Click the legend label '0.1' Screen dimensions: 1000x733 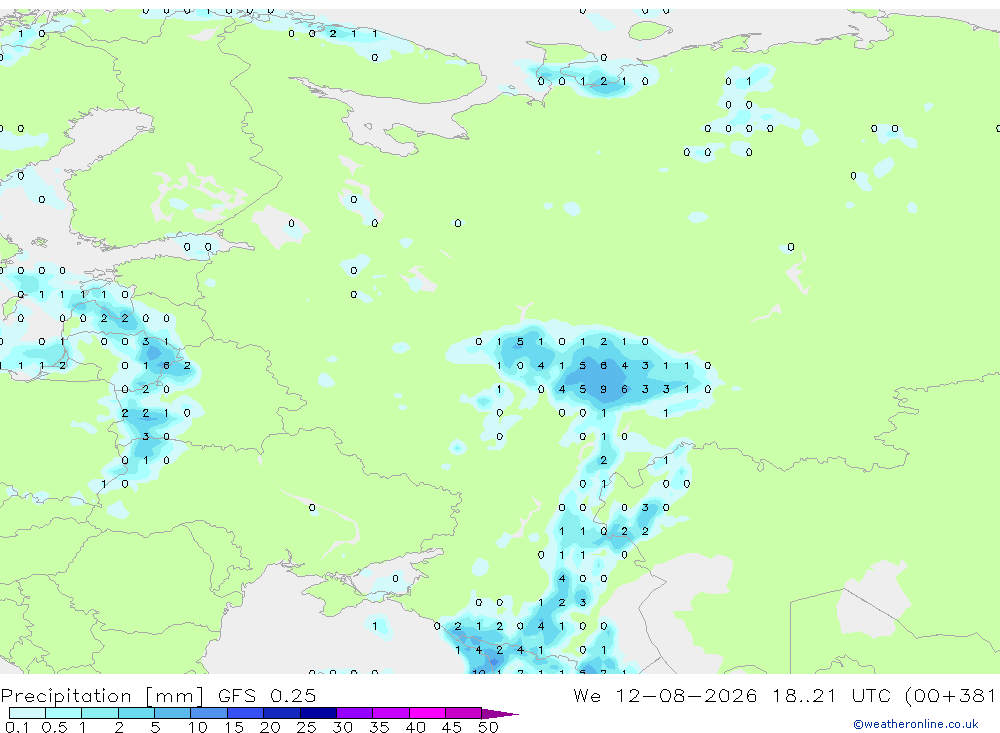pyautogui.click(x=17, y=727)
